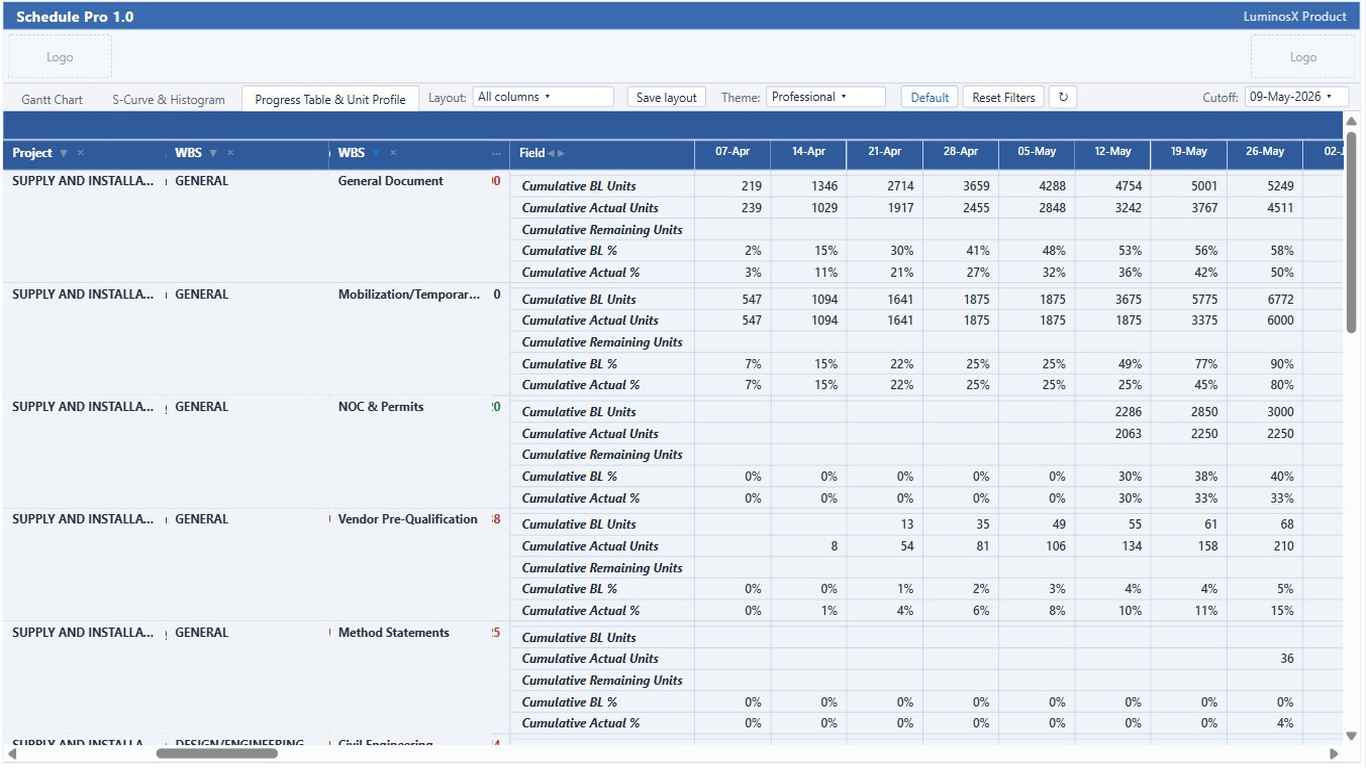Click the right Logo placeholder
Viewport: 1366px width, 768px height.
tap(1303, 57)
